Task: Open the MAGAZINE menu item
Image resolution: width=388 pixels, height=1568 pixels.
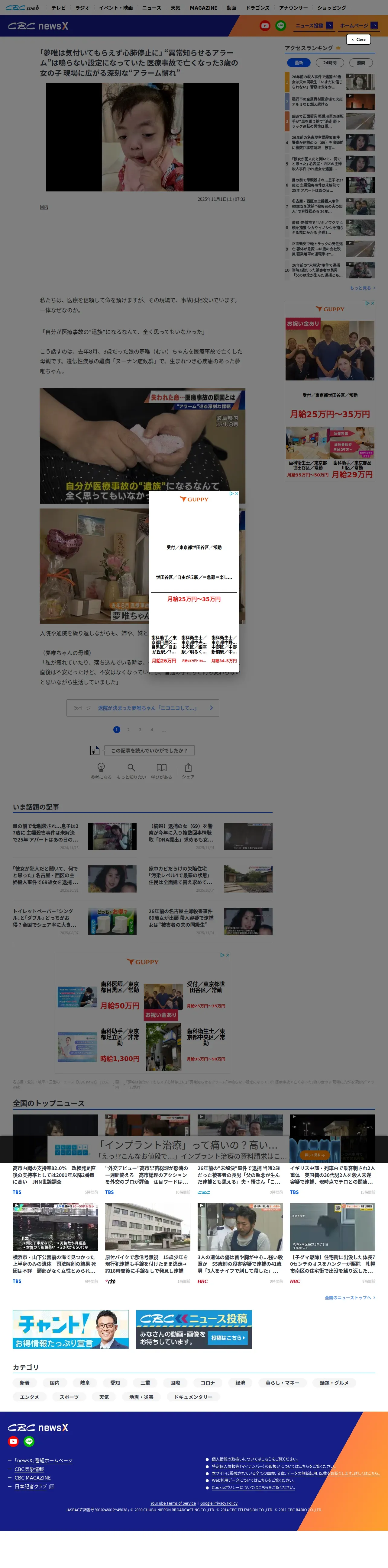Action: (x=203, y=8)
